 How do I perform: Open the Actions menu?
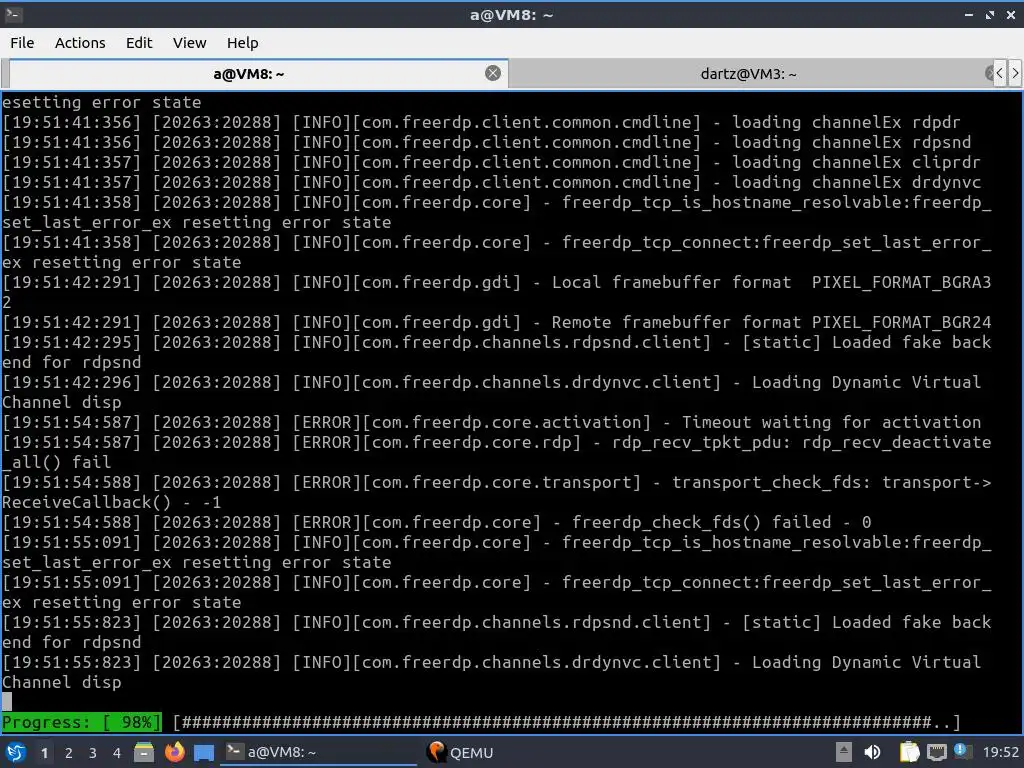[x=80, y=43]
